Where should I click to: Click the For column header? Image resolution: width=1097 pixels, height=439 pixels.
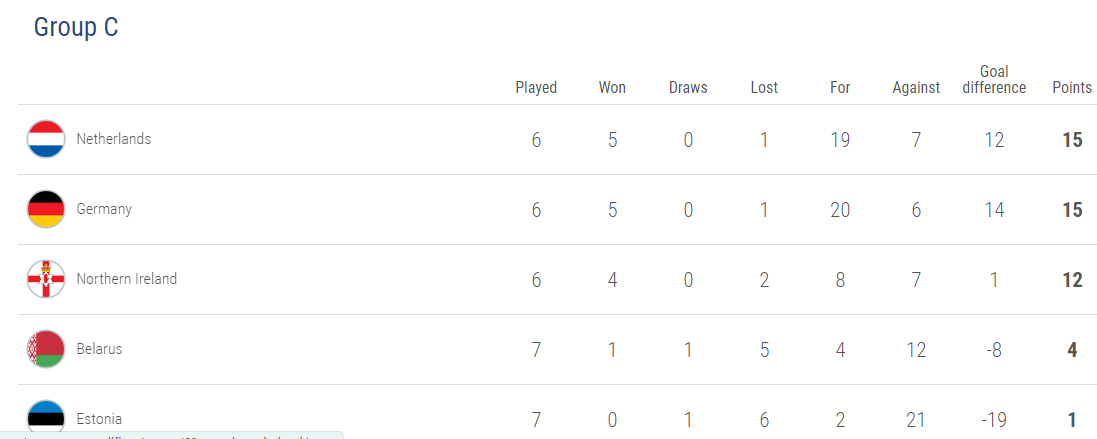click(840, 88)
